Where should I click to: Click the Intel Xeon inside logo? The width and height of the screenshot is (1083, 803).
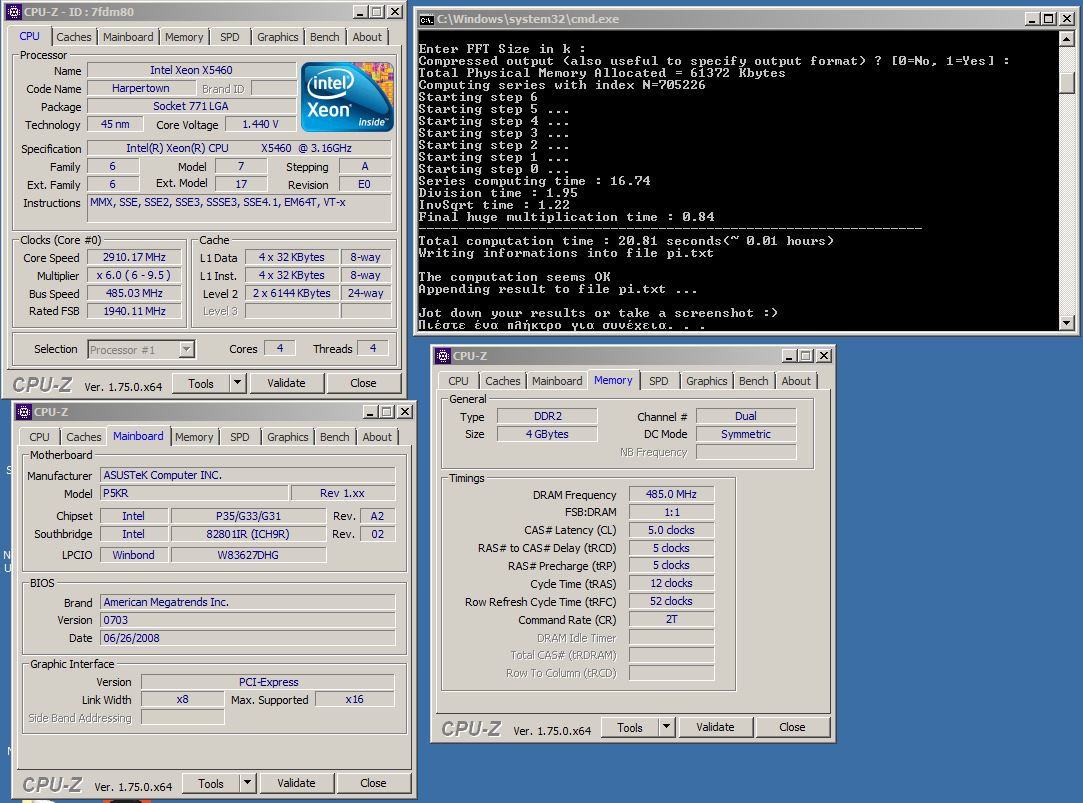347,97
